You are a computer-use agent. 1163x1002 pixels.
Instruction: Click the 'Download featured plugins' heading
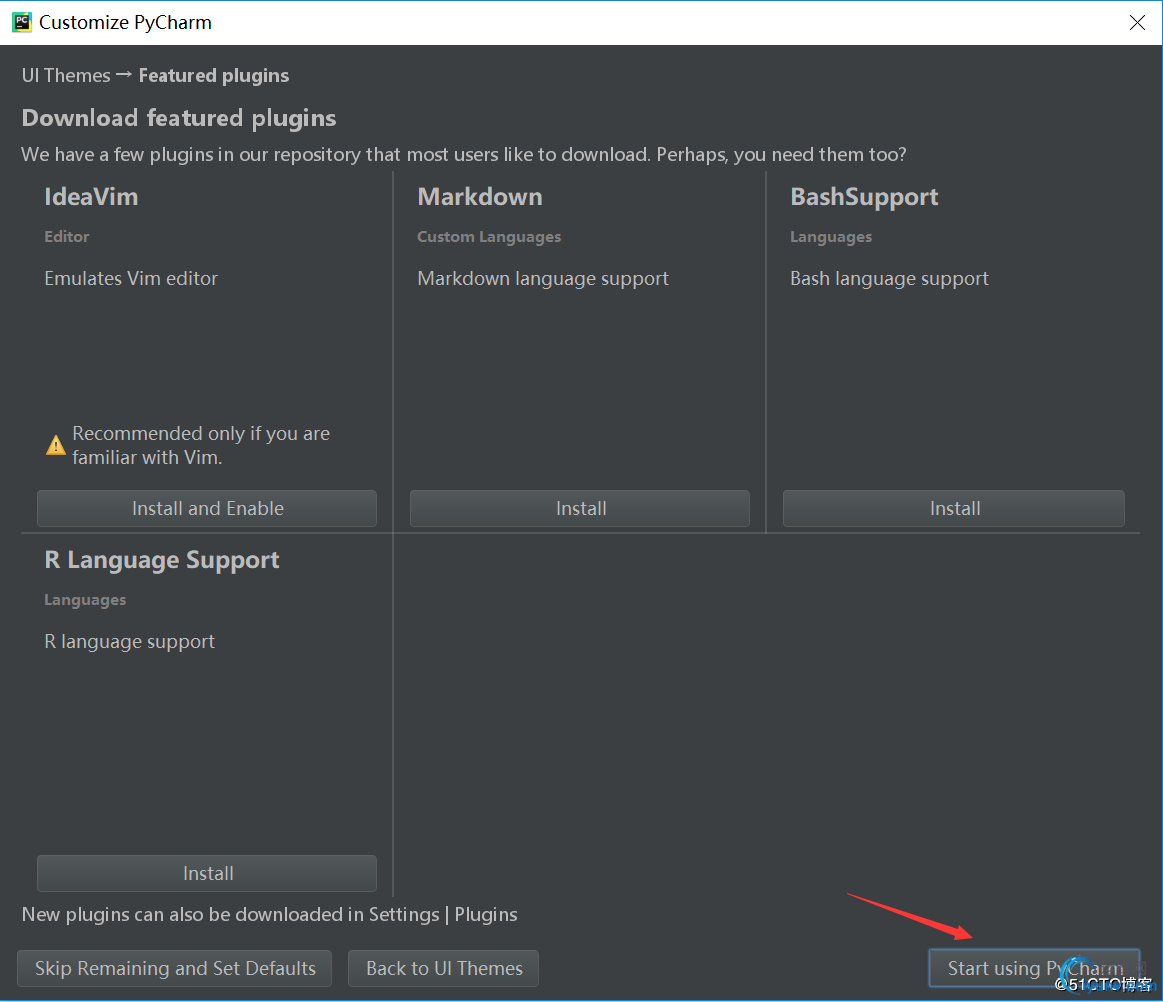point(179,118)
